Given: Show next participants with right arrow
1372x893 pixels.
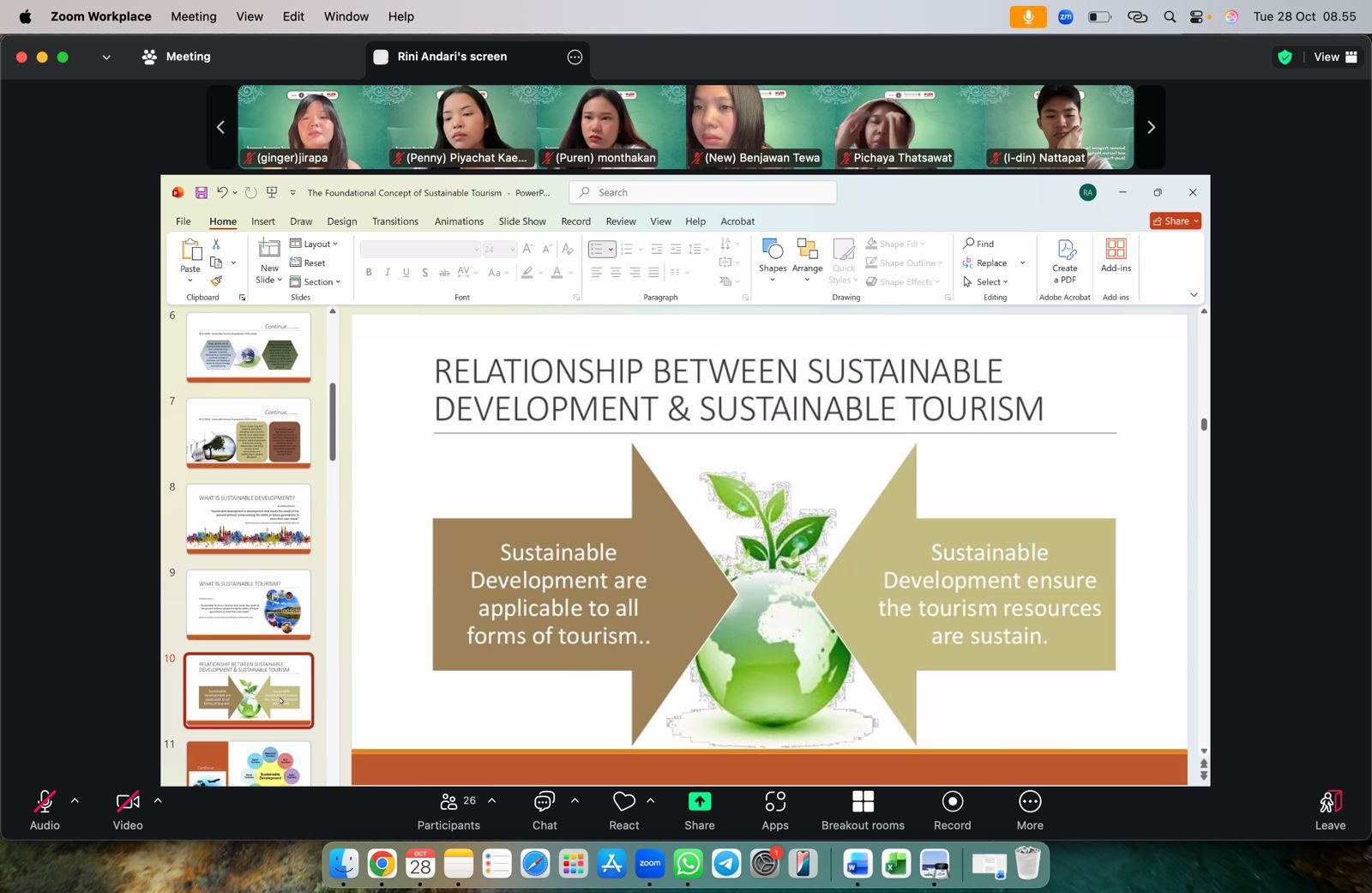Looking at the screenshot, I should pyautogui.click(x=1151, y=127).
